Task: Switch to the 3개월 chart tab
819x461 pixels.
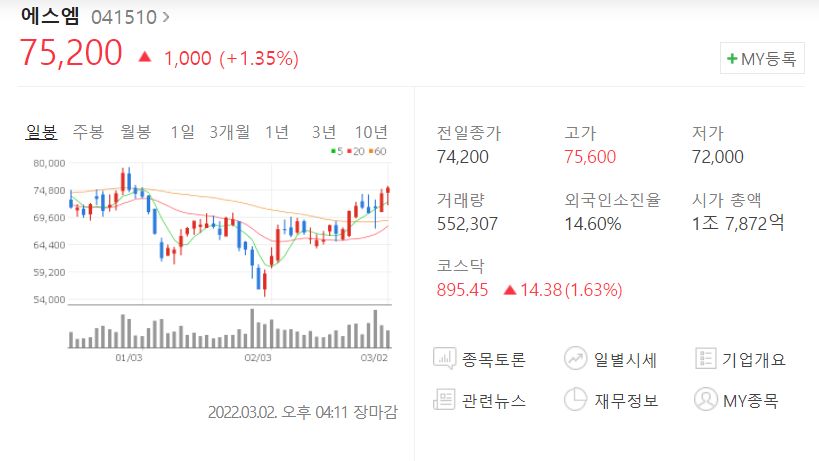Action: tap(229, 132)
